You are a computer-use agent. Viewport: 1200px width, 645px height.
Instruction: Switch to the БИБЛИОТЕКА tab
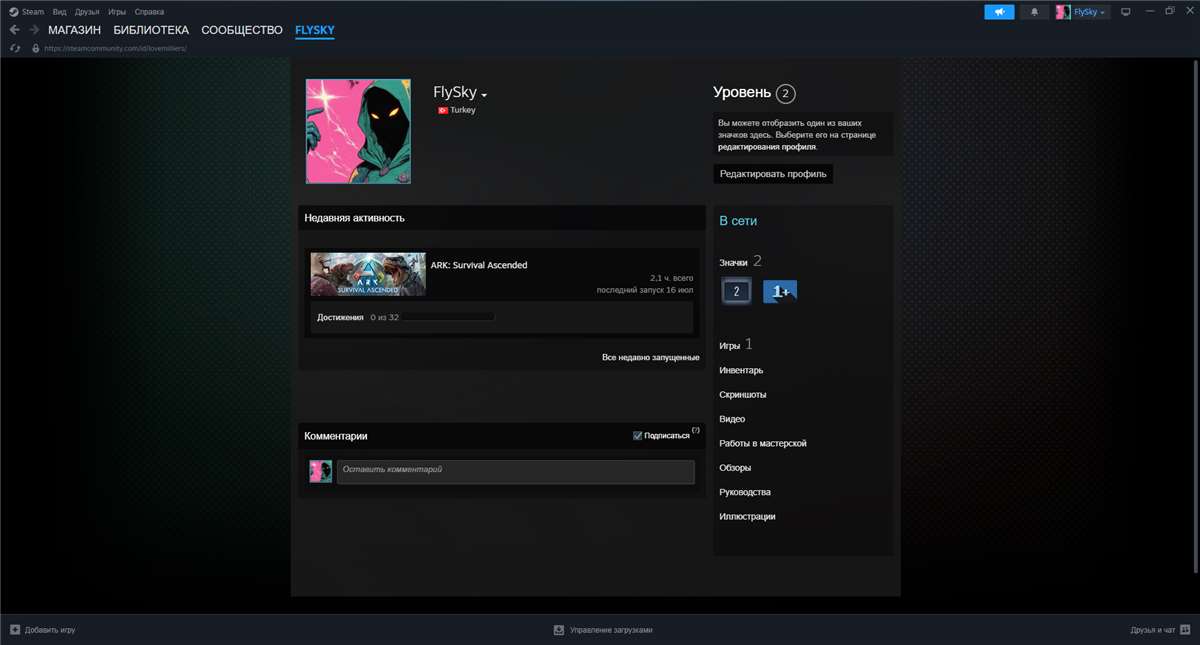pos(152,30)
